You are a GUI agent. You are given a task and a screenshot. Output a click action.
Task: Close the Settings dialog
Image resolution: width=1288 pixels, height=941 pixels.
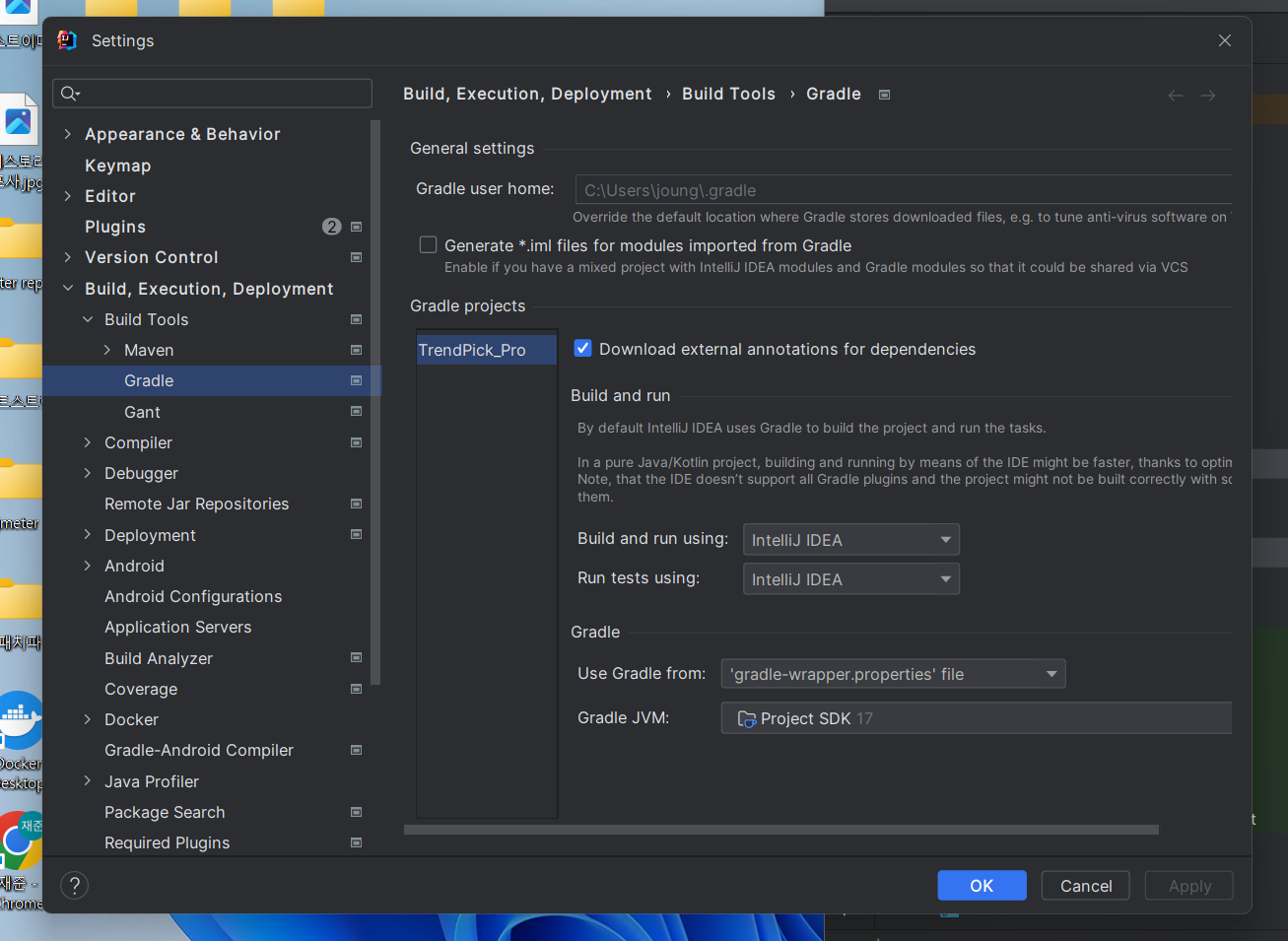click(1225, 40)
